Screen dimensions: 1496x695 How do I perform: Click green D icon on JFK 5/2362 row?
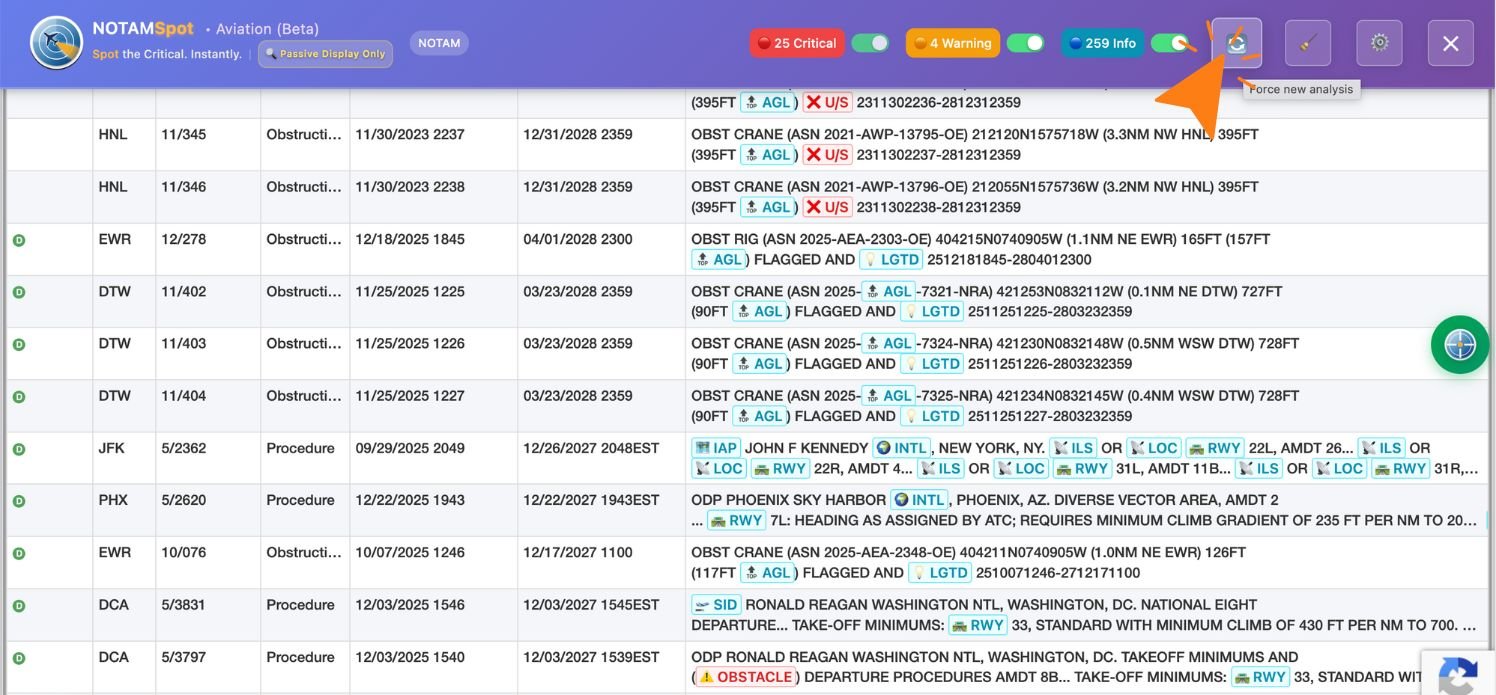(x=19, y=449)
